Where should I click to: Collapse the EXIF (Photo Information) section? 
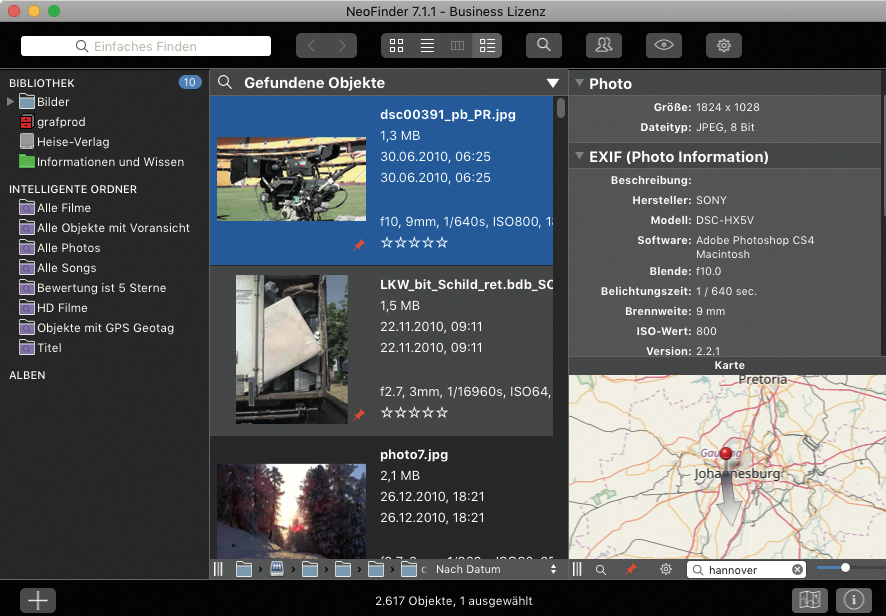(579, 156)
